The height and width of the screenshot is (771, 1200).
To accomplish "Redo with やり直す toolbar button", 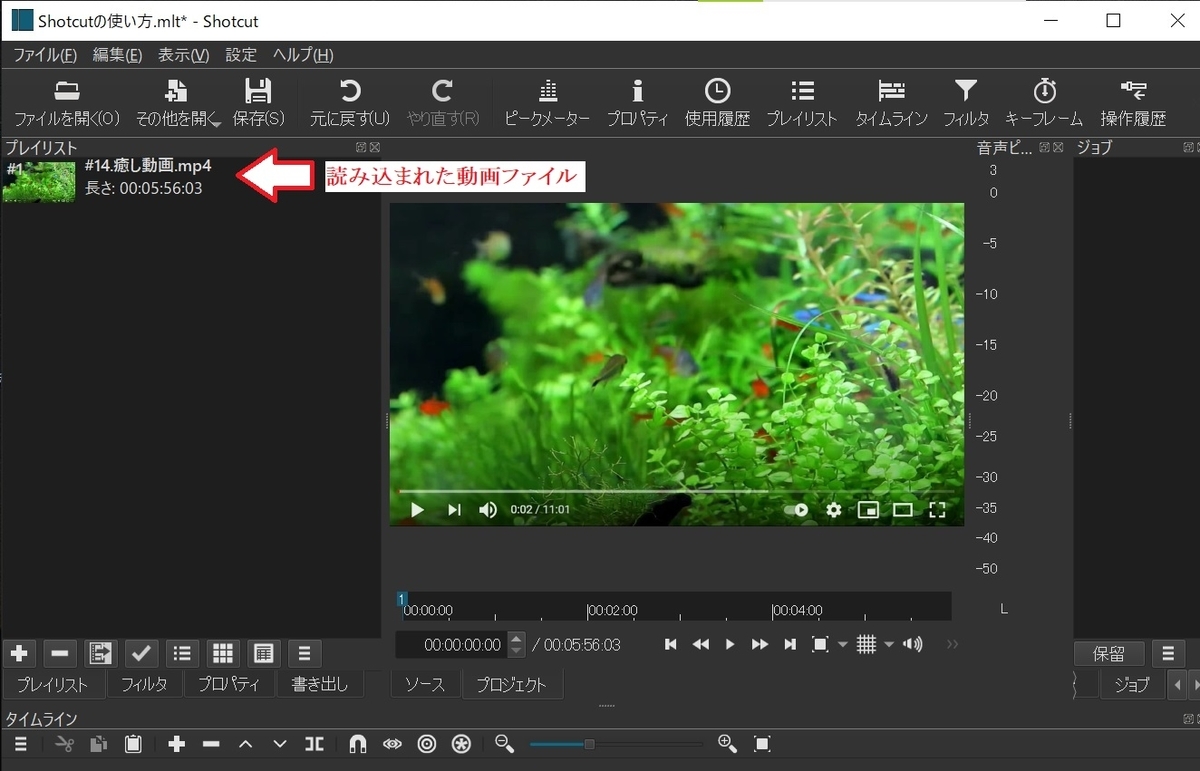I will pyautogui.click(x=443, y=103).
